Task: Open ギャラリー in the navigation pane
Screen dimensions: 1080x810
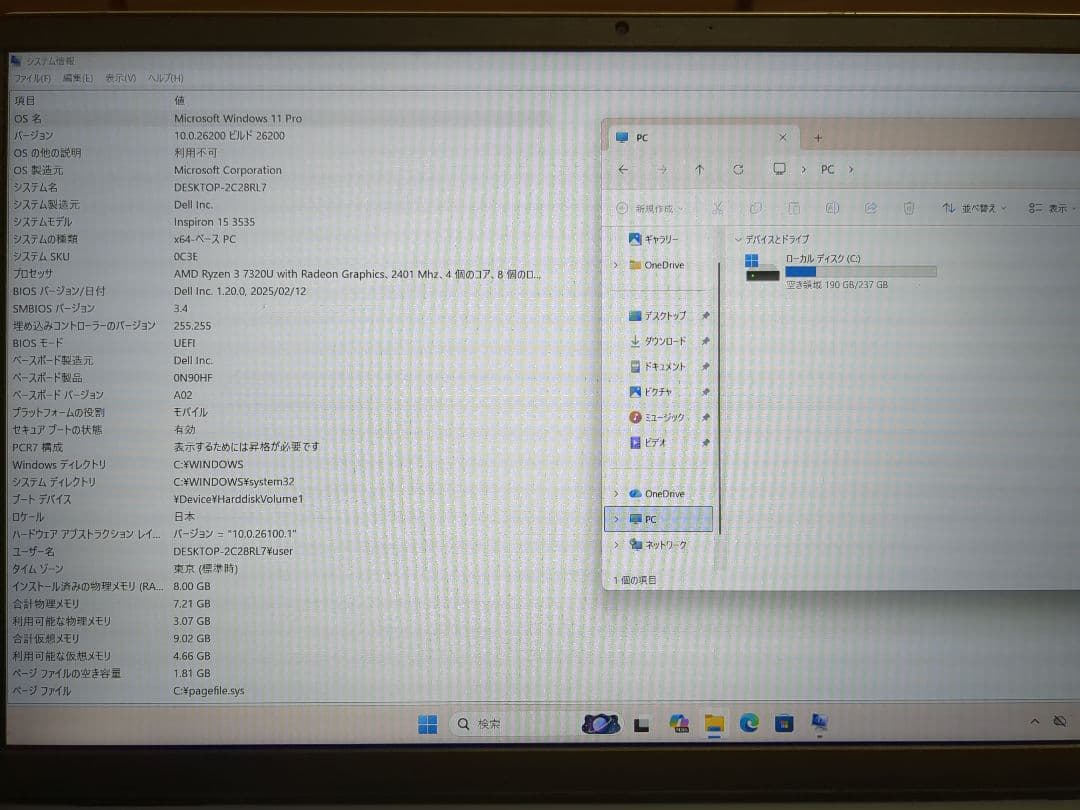Action: [653, 239]
